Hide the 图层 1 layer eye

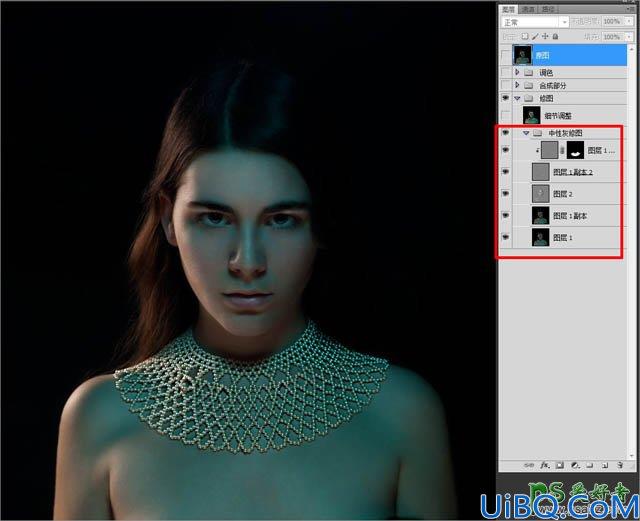click(x=505, y=237)
